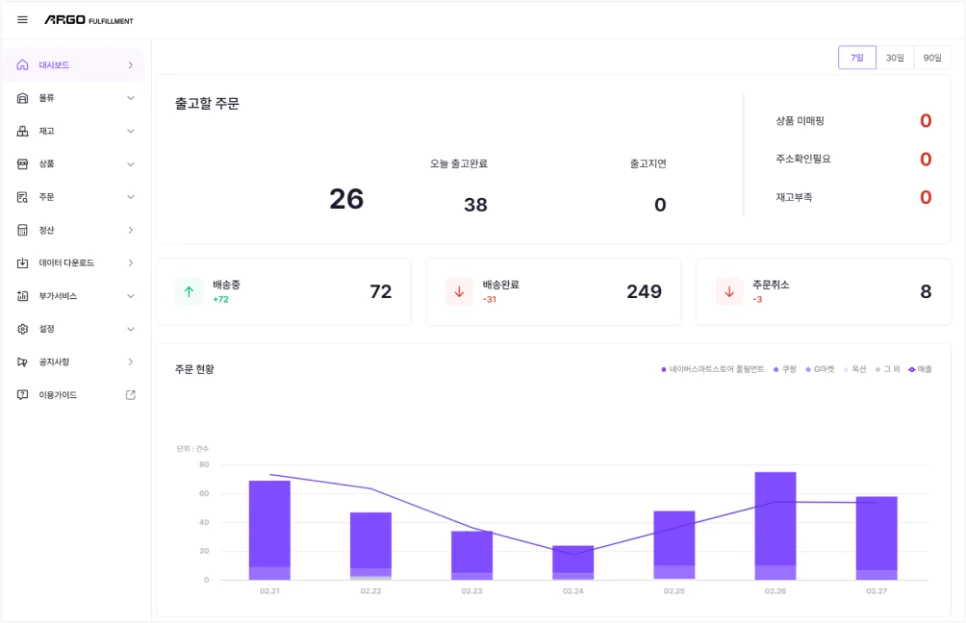The image size is (966, 623).
Task: Open the hamburger menu icon
Action: 22,20
